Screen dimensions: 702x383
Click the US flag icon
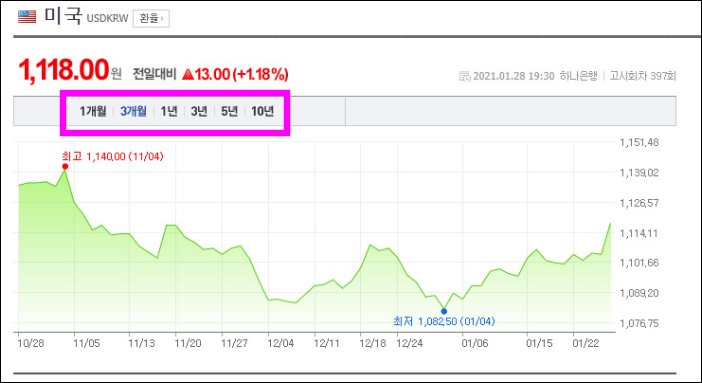pos(27,17)
